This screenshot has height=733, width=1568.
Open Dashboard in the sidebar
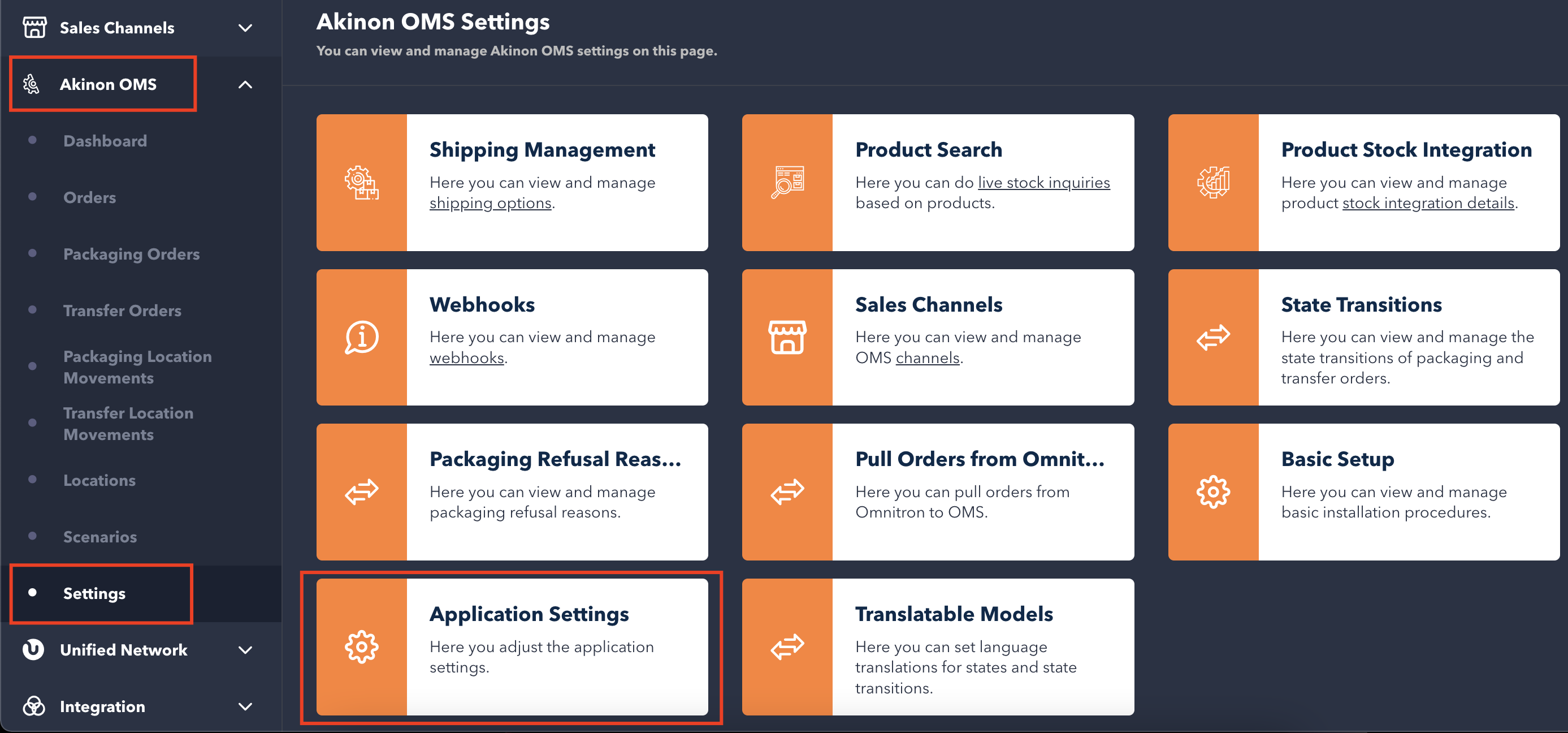click(x=105, y=141)
